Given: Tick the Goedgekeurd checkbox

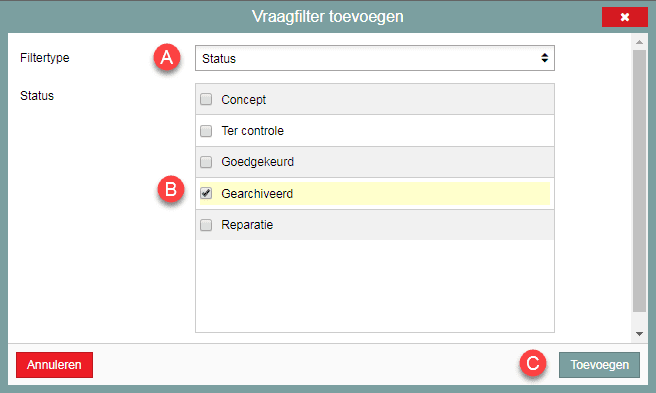Looking at the screenshot, I should [x=206, y=162].
